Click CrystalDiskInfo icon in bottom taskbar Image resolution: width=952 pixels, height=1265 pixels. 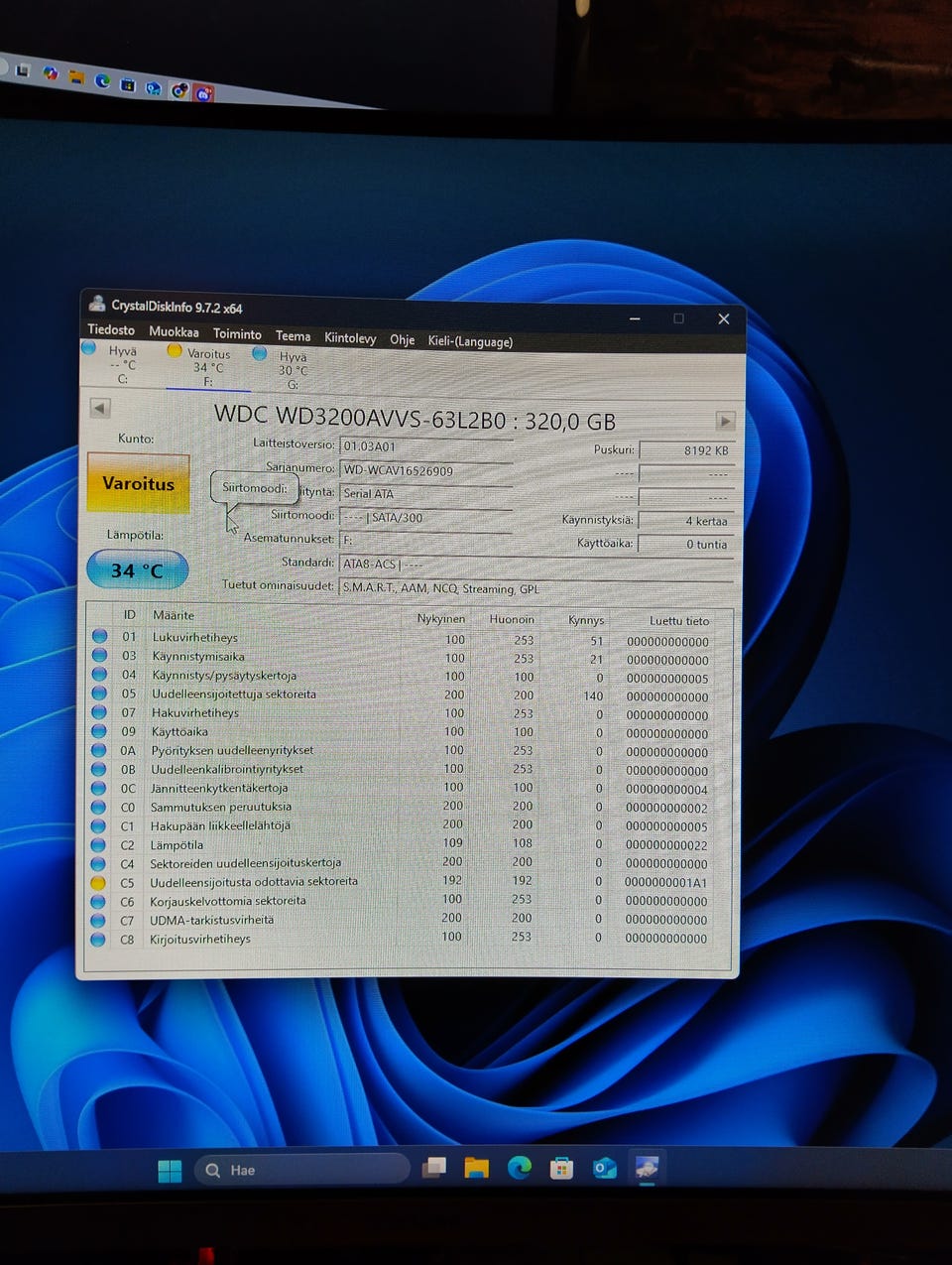coord(647,1168)
